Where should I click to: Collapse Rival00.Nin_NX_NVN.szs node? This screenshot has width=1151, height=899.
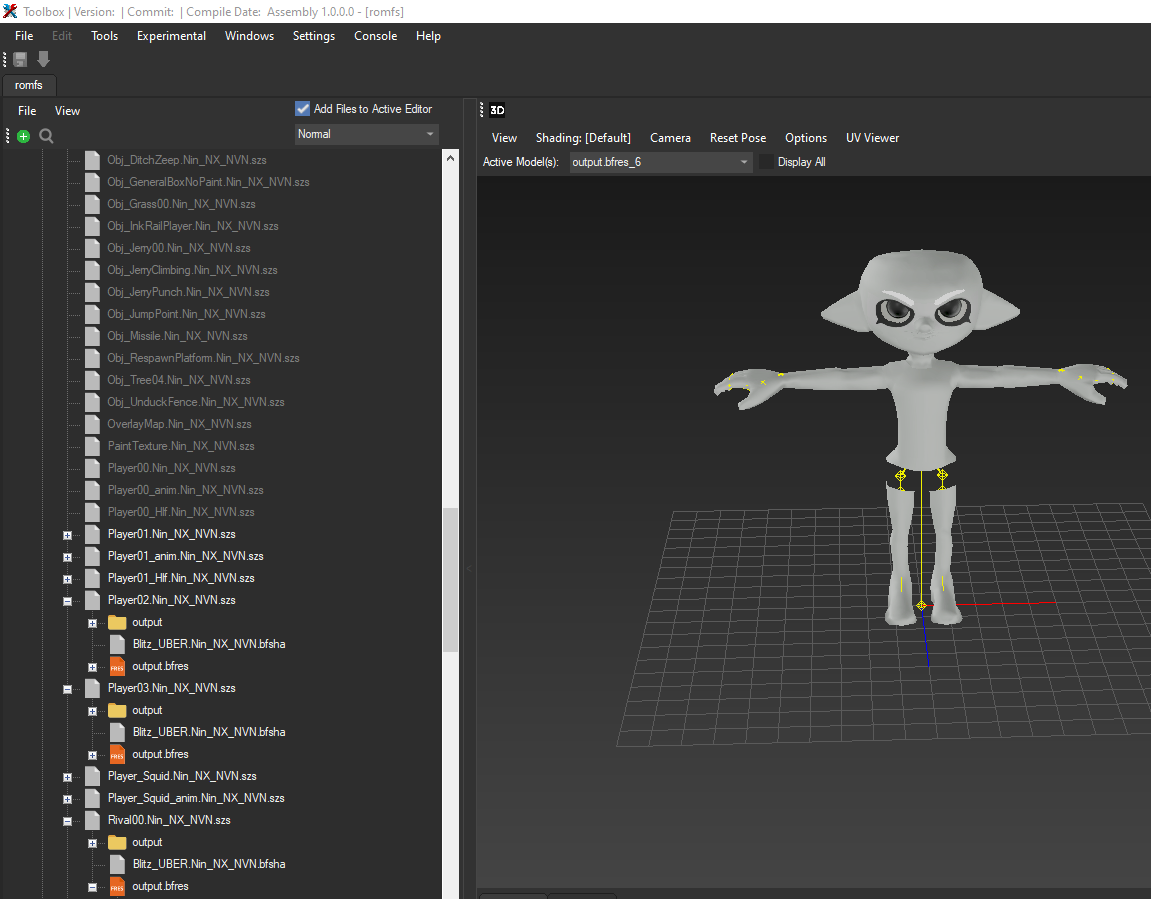68,821
